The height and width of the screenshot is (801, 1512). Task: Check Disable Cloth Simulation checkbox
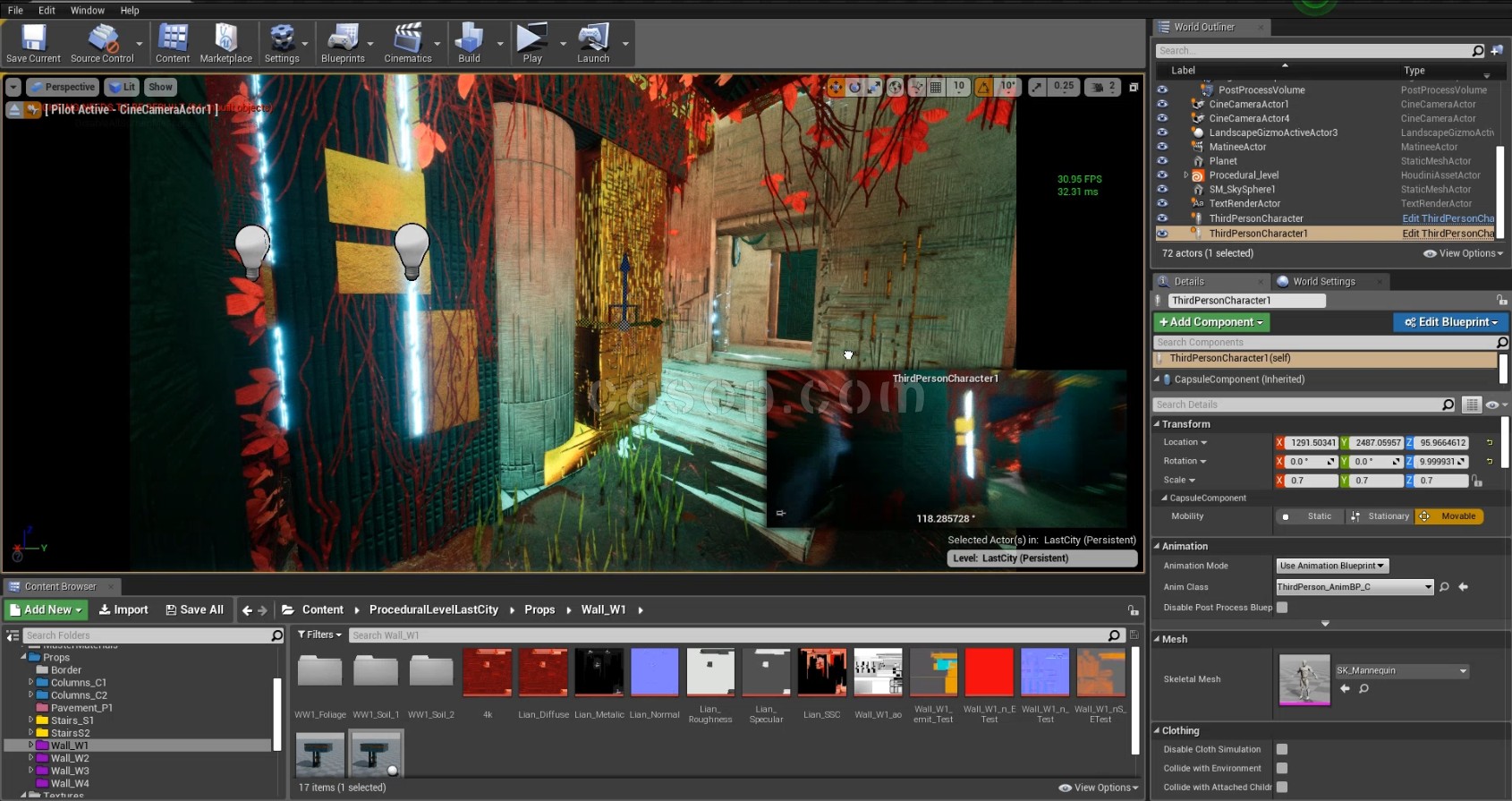pos(1282,749)
